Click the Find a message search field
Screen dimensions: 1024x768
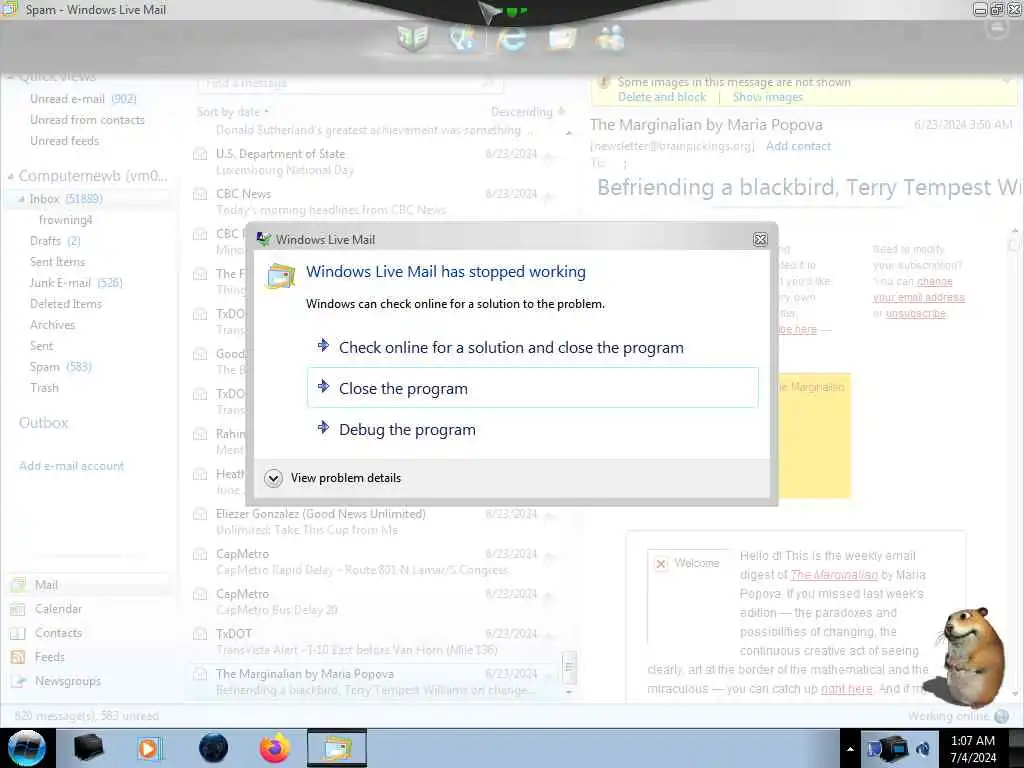tap(350, 83)
